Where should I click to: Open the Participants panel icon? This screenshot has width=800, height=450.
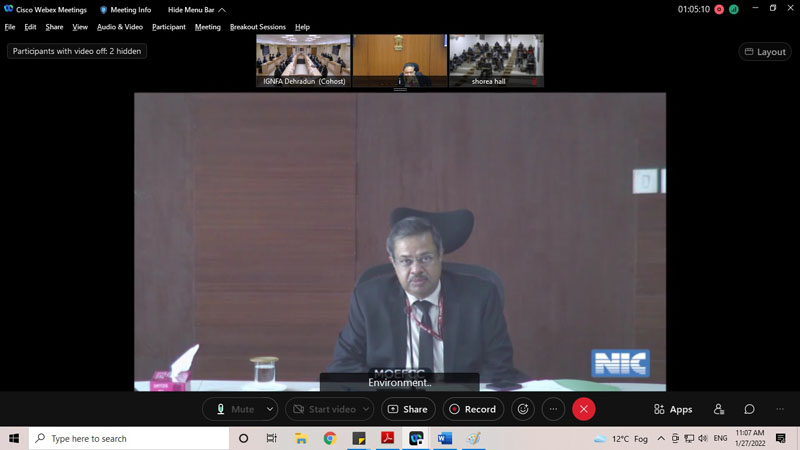(x=718, y=409)
